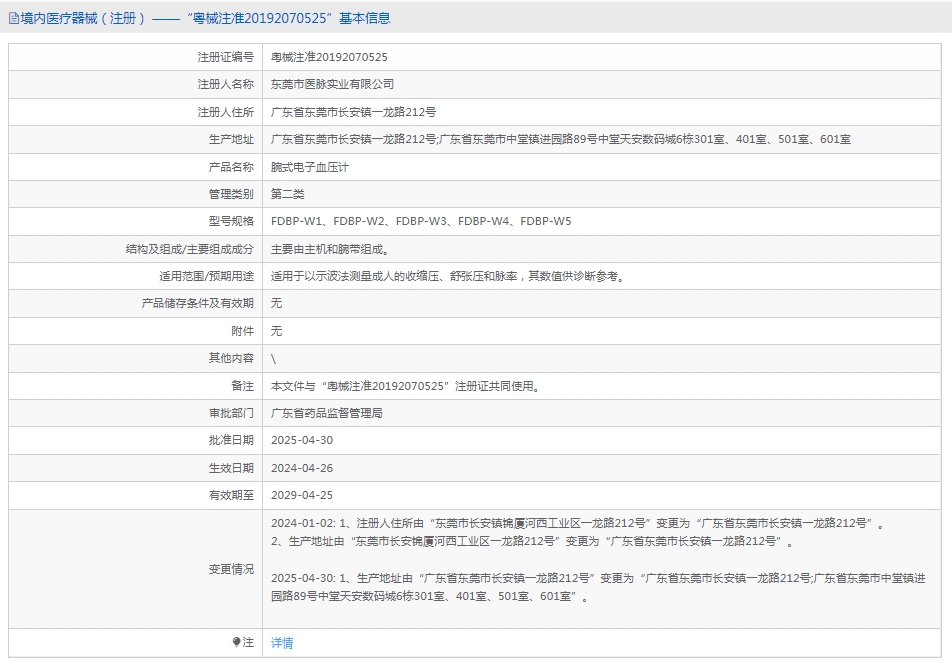Click the 注册人住所 label
The image size is (952, 667).
[225, 112]
